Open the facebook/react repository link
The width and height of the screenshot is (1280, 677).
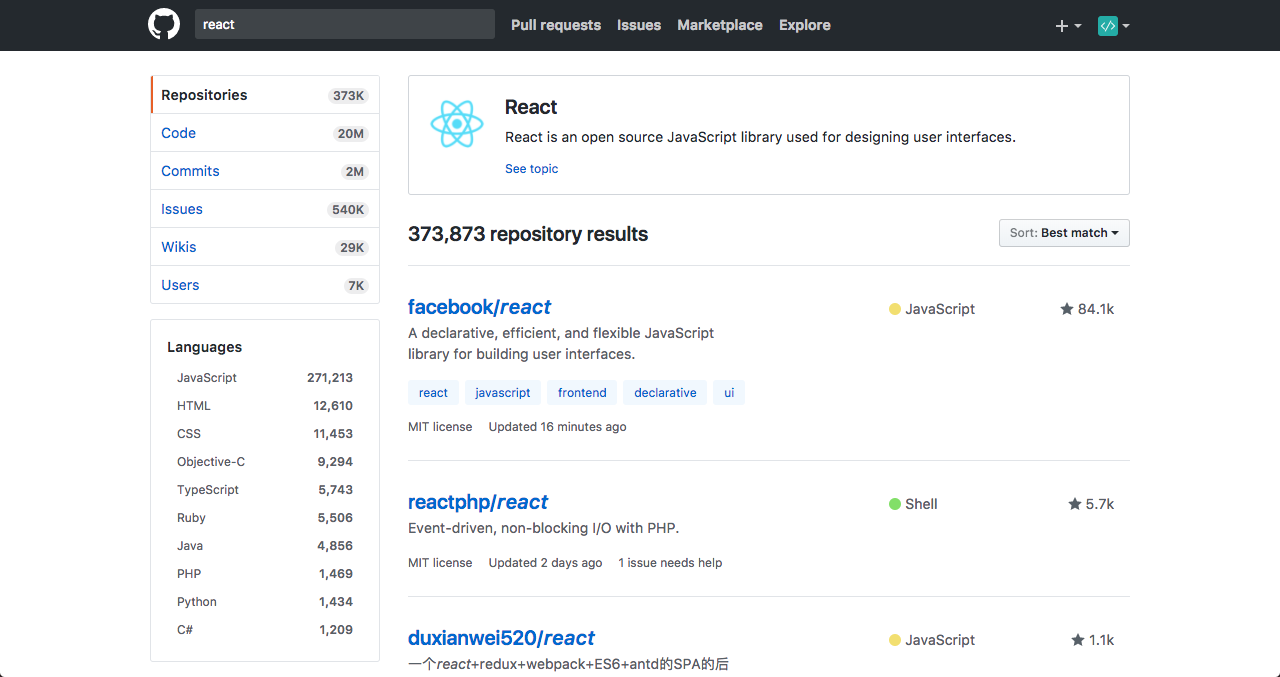click(479, 307)
